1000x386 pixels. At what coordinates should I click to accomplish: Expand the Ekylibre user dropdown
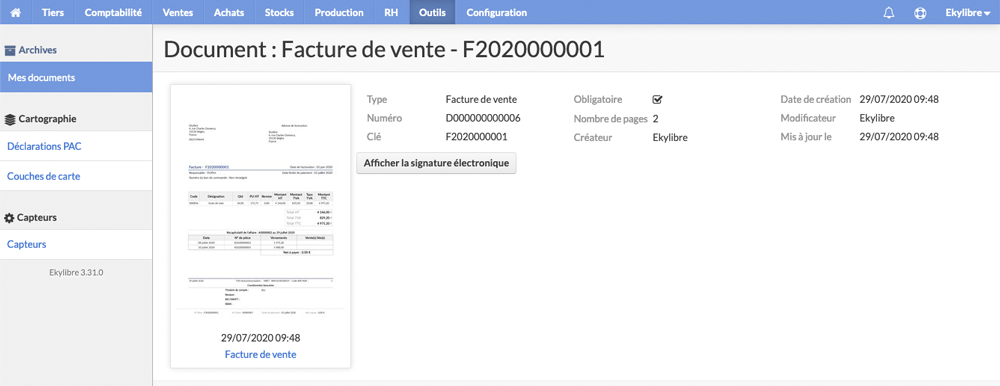pyautogui.click(x=967, y=13)
